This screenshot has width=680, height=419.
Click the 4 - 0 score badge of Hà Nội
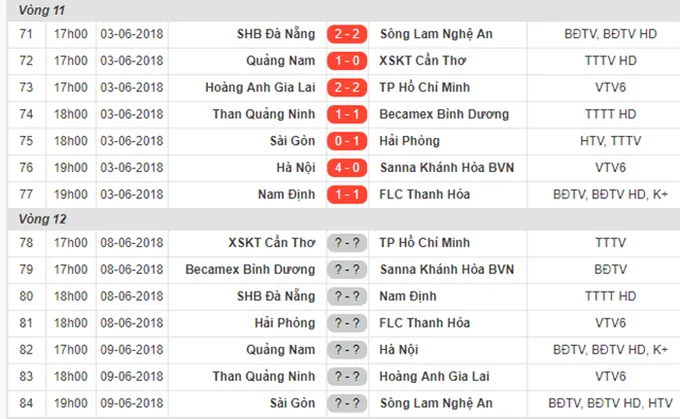click(347, 167)
